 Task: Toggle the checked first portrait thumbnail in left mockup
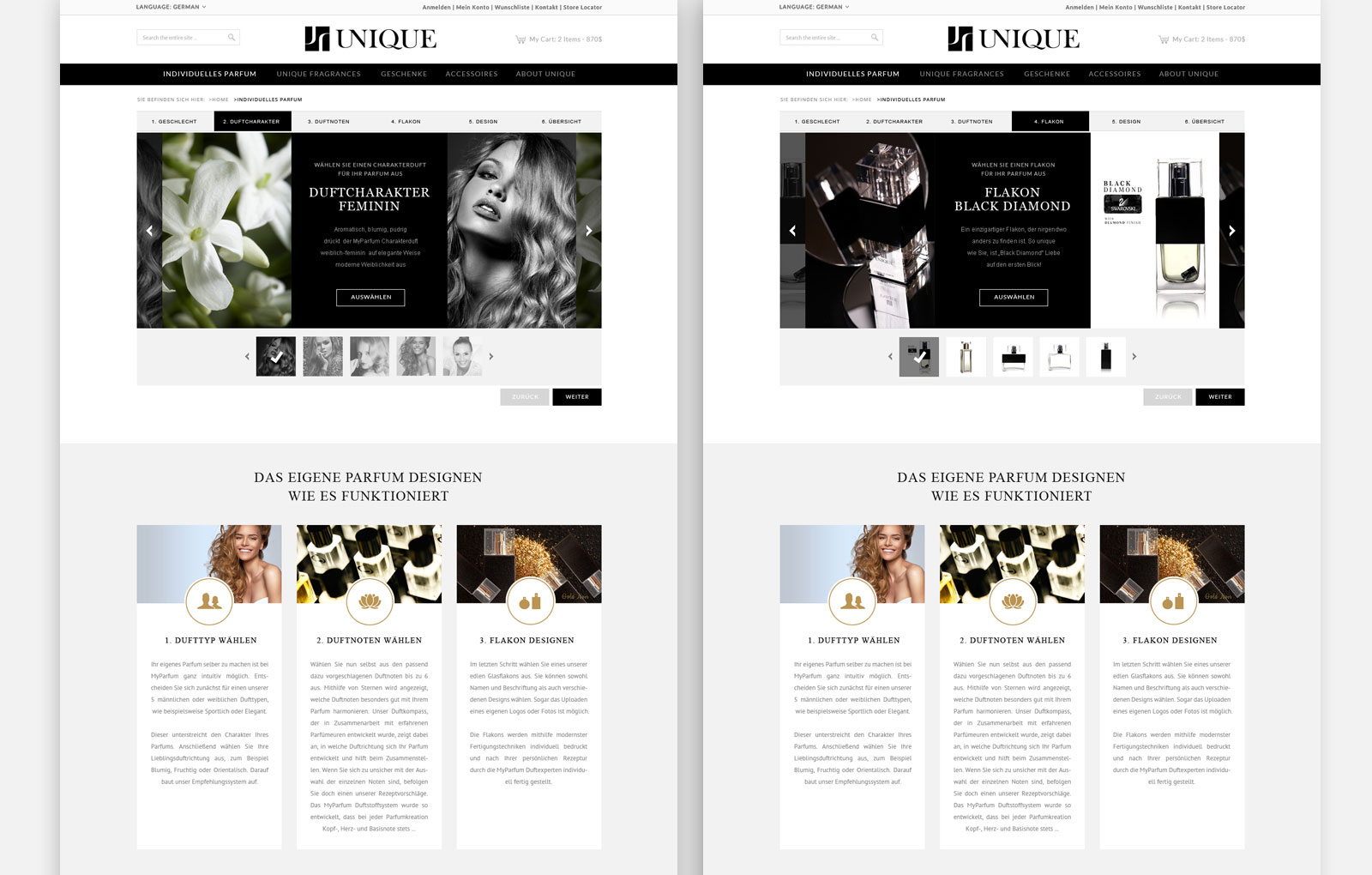[x=276, y=356]
